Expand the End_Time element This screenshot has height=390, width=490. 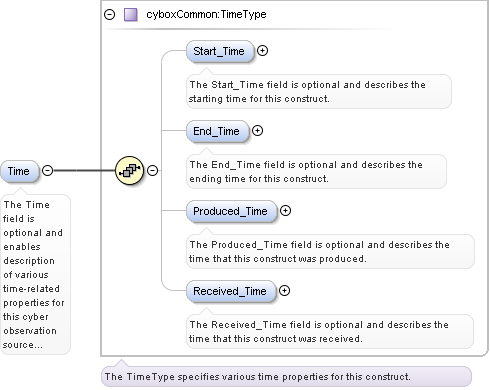click(x=257, y=131)
